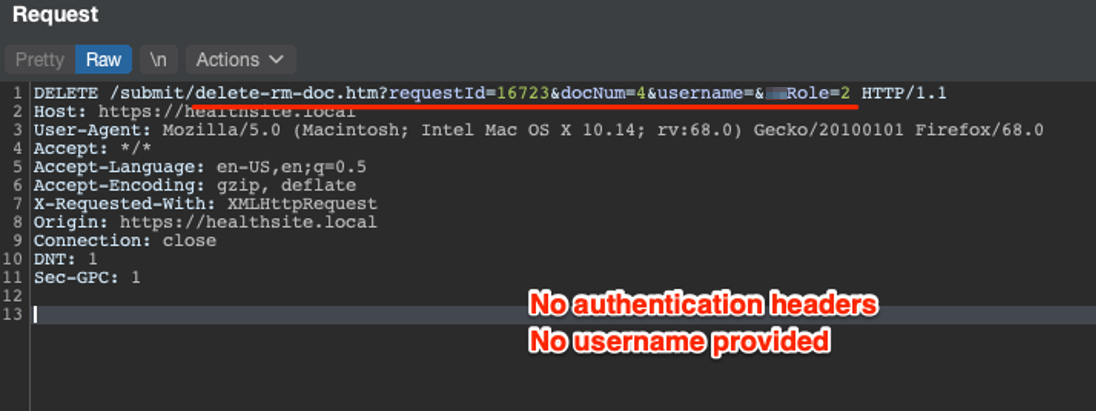Click the Sec-GPC header line
Image resolution: width=1096 pixels, height=411 pixels.
tap(87, 277)
